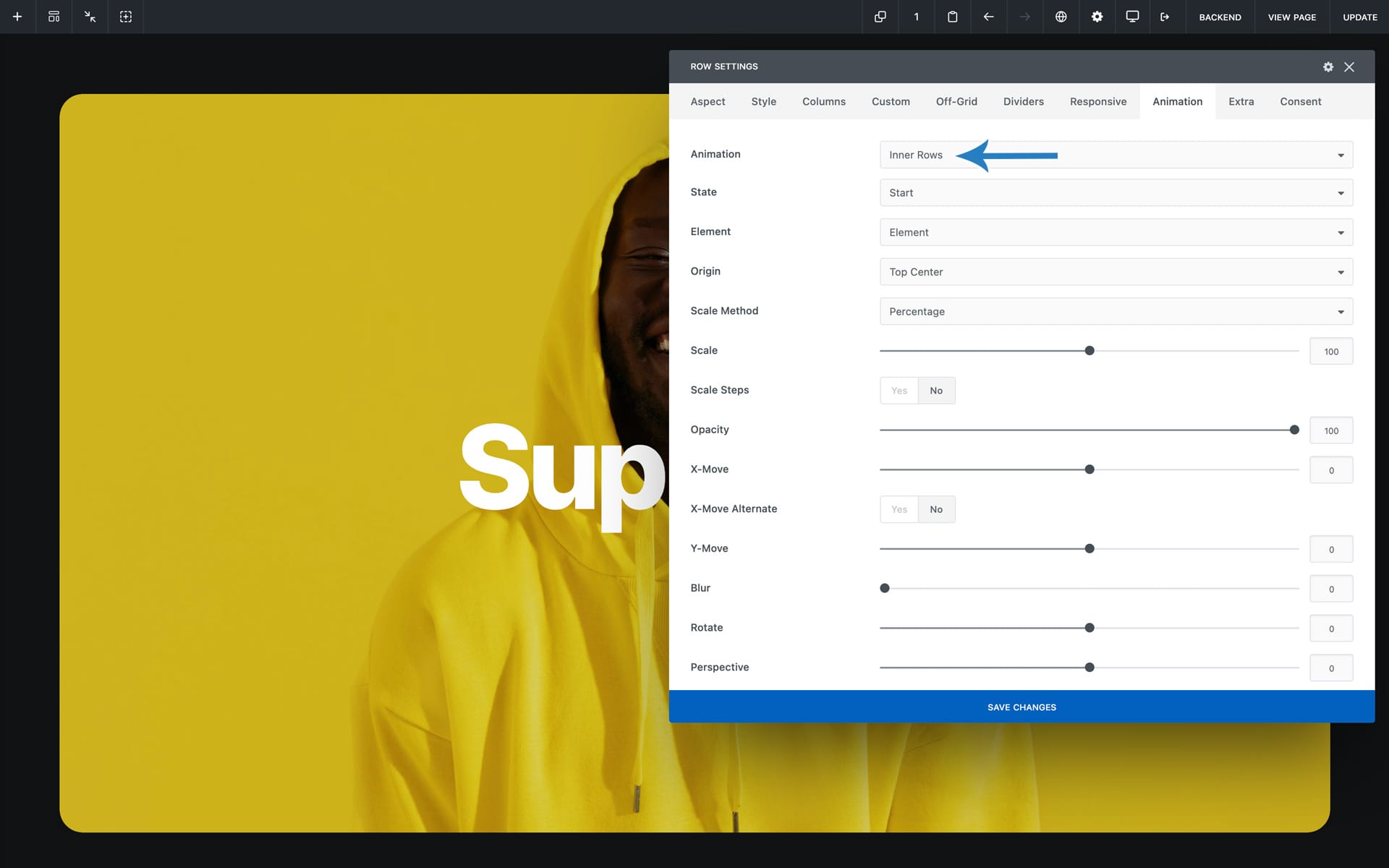Click the globe icon in top toolbar
The image size is (1389, 868).
coord(1061,17)
